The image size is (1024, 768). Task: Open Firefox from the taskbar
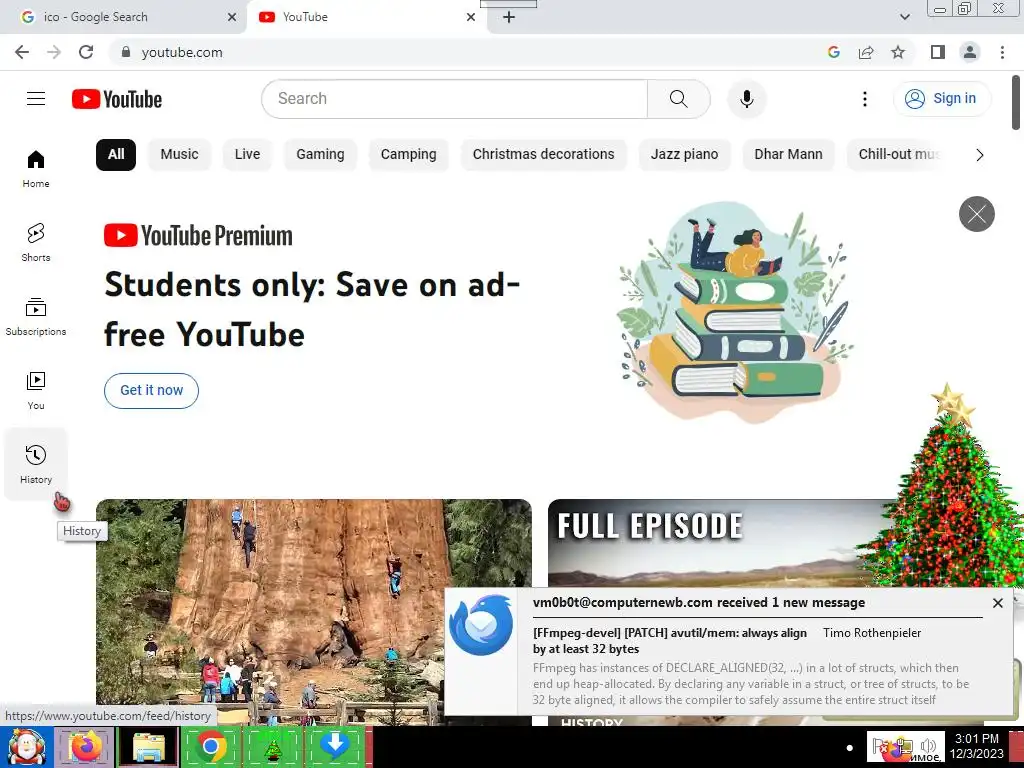click(x=86, y=746)
